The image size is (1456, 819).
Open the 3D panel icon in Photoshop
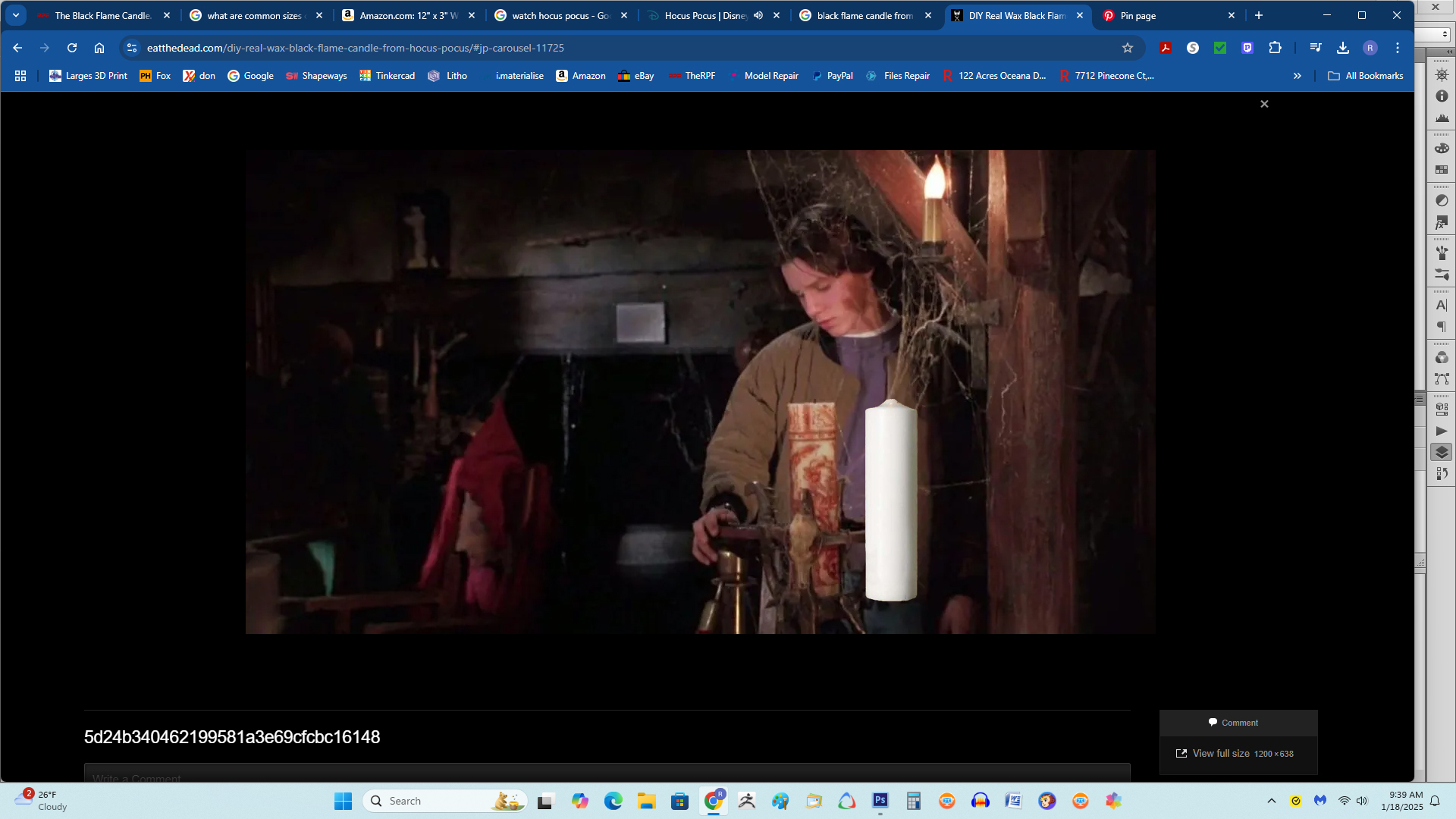[x=1442, y=409]
